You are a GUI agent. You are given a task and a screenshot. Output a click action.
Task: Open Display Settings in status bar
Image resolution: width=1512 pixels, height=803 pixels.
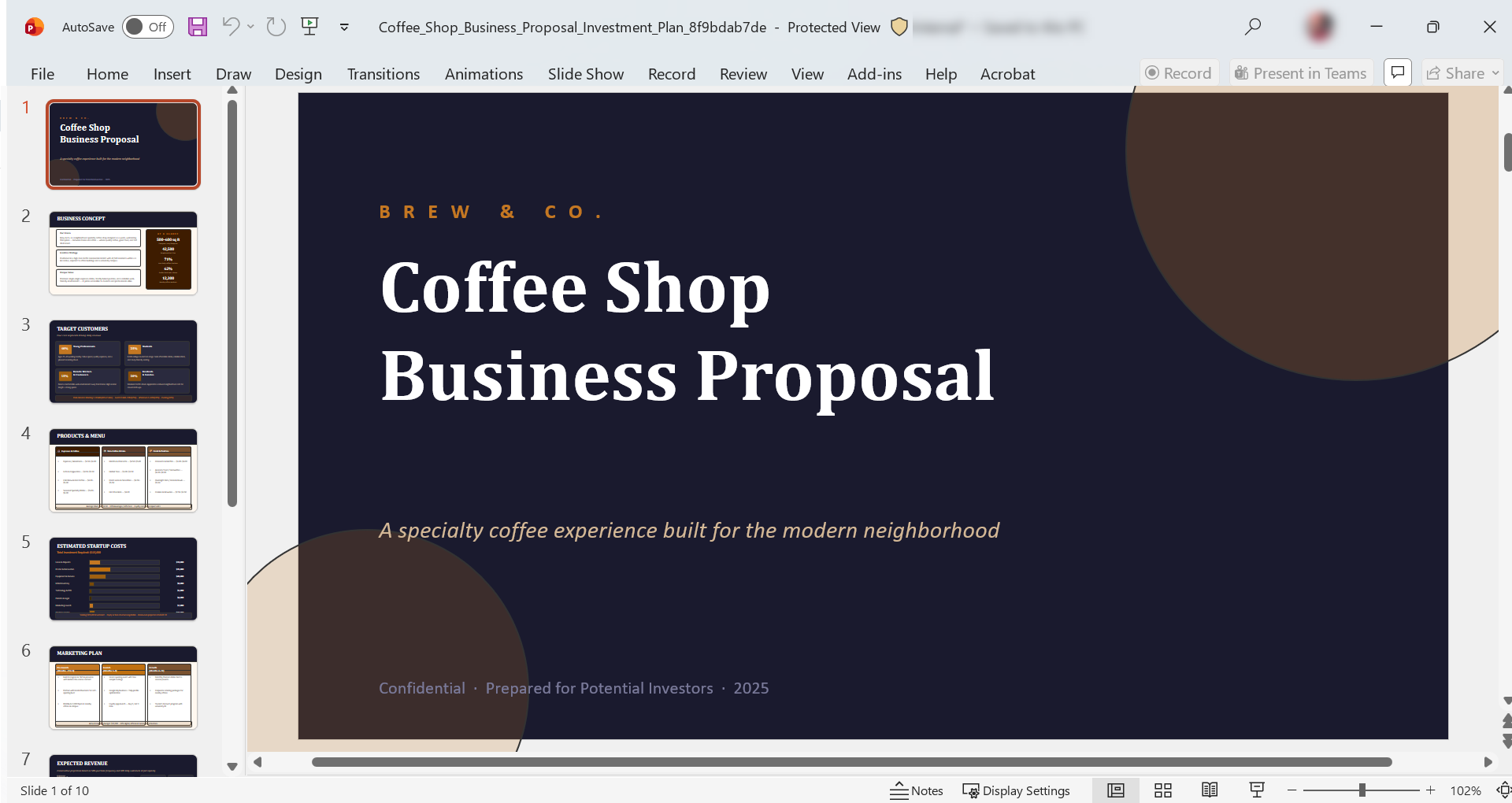1016,790
